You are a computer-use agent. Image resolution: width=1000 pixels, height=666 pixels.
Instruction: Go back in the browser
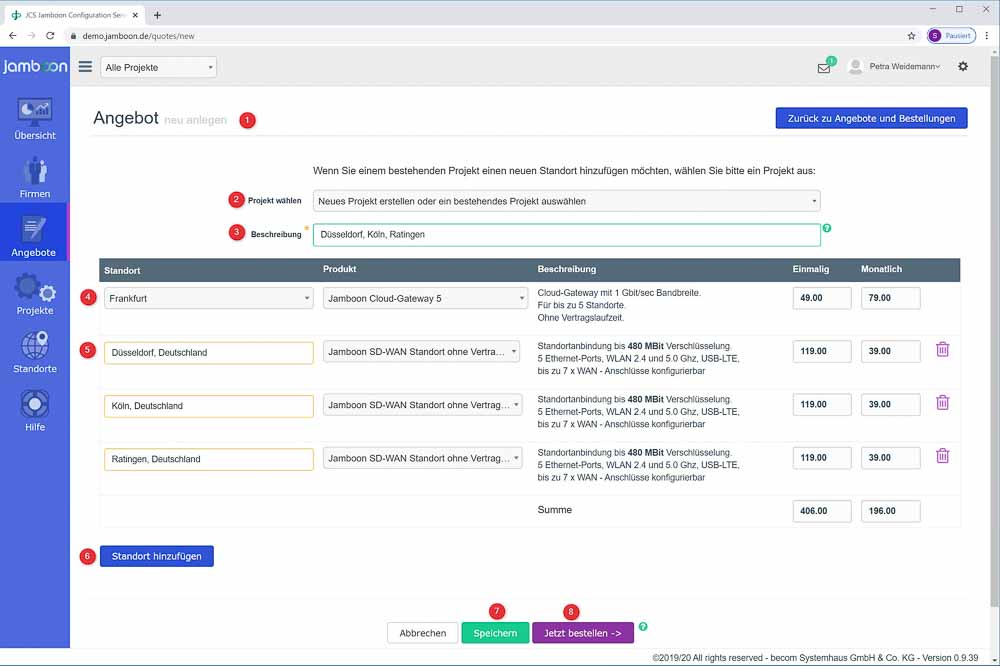[x=13, y=36]
